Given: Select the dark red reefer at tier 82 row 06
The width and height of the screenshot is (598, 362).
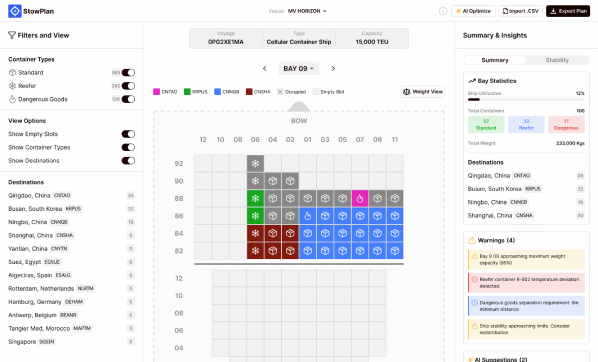Looking at the screenshot, I should pos(255,251).
